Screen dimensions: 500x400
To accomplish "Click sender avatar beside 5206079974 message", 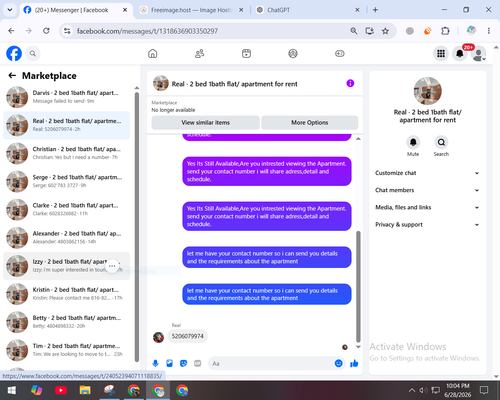I will (x=158, y=337).
